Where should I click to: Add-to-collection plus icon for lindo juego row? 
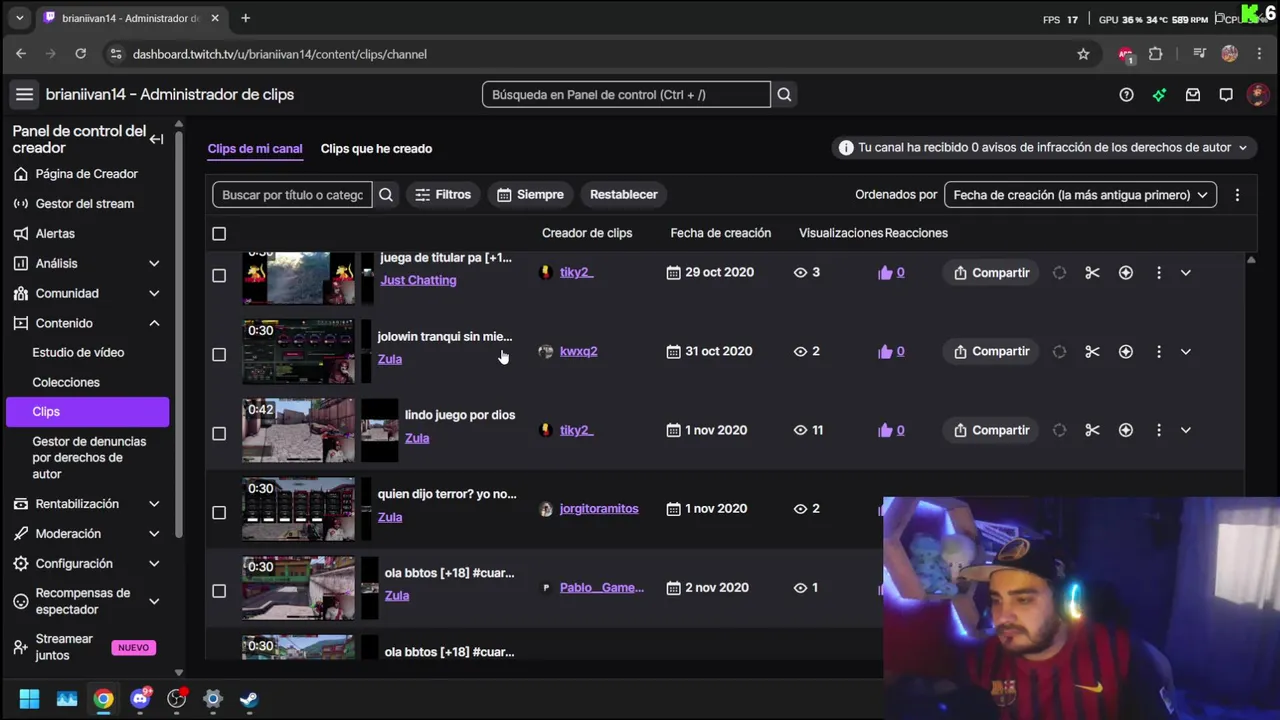click(1125, 430)
